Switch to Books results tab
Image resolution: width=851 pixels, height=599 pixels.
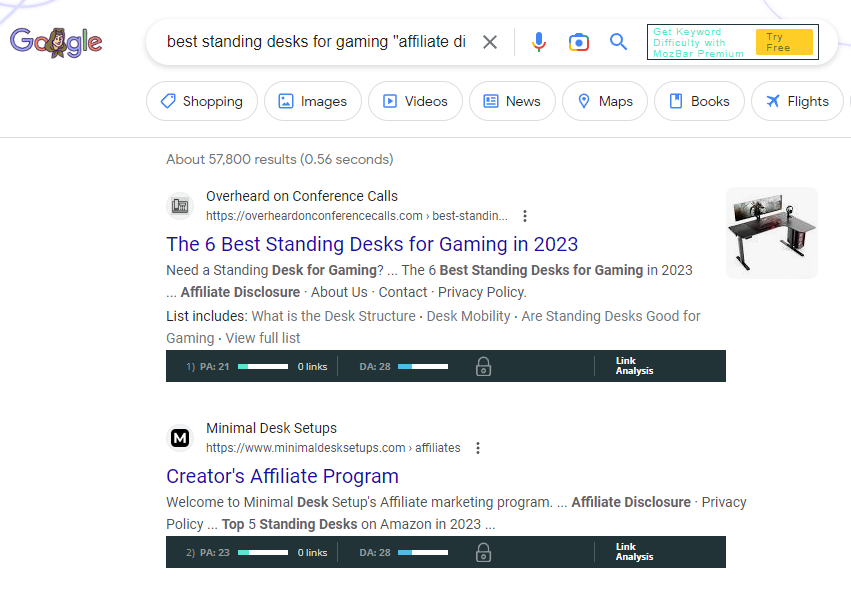pyautogui.click(x=699, y=101)
